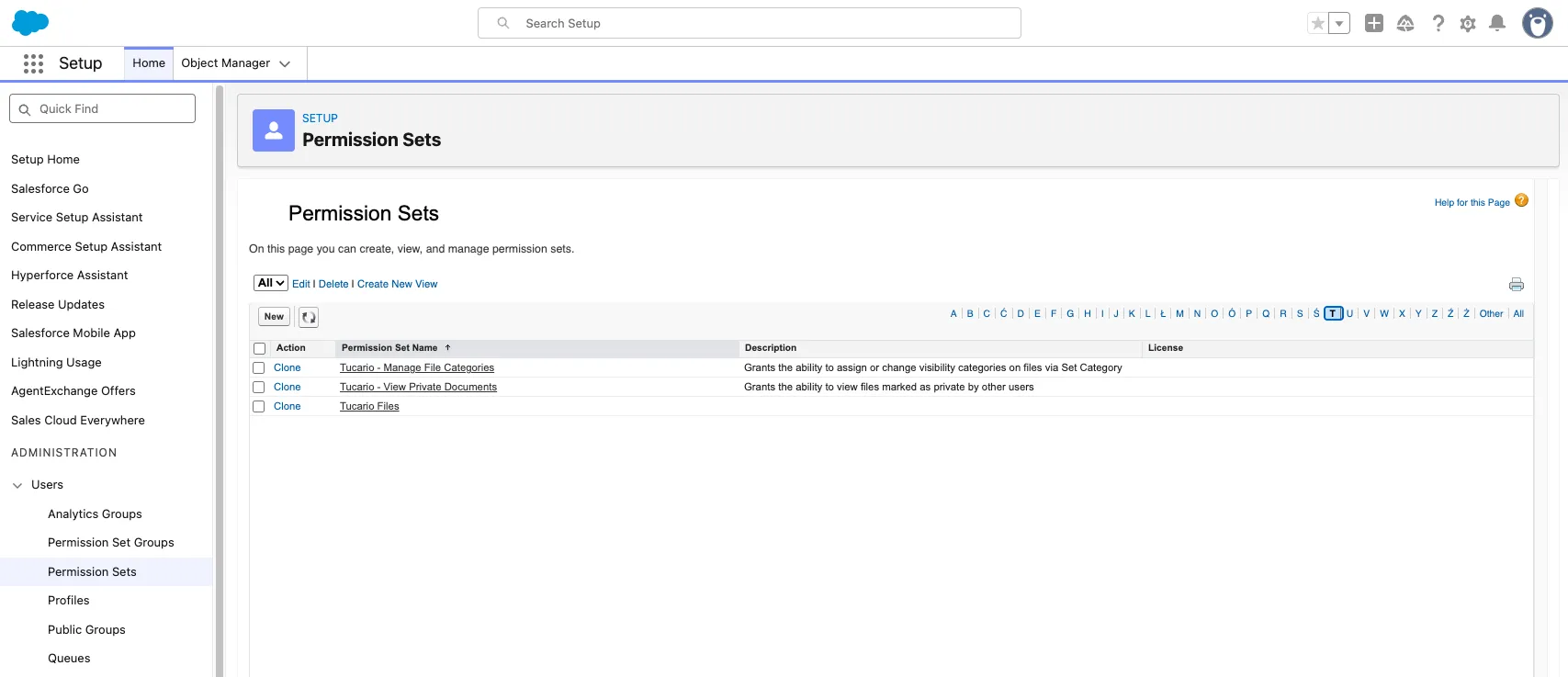1568x677 pixels.
Task: Filter list by Other
Action: point(1492,314)
